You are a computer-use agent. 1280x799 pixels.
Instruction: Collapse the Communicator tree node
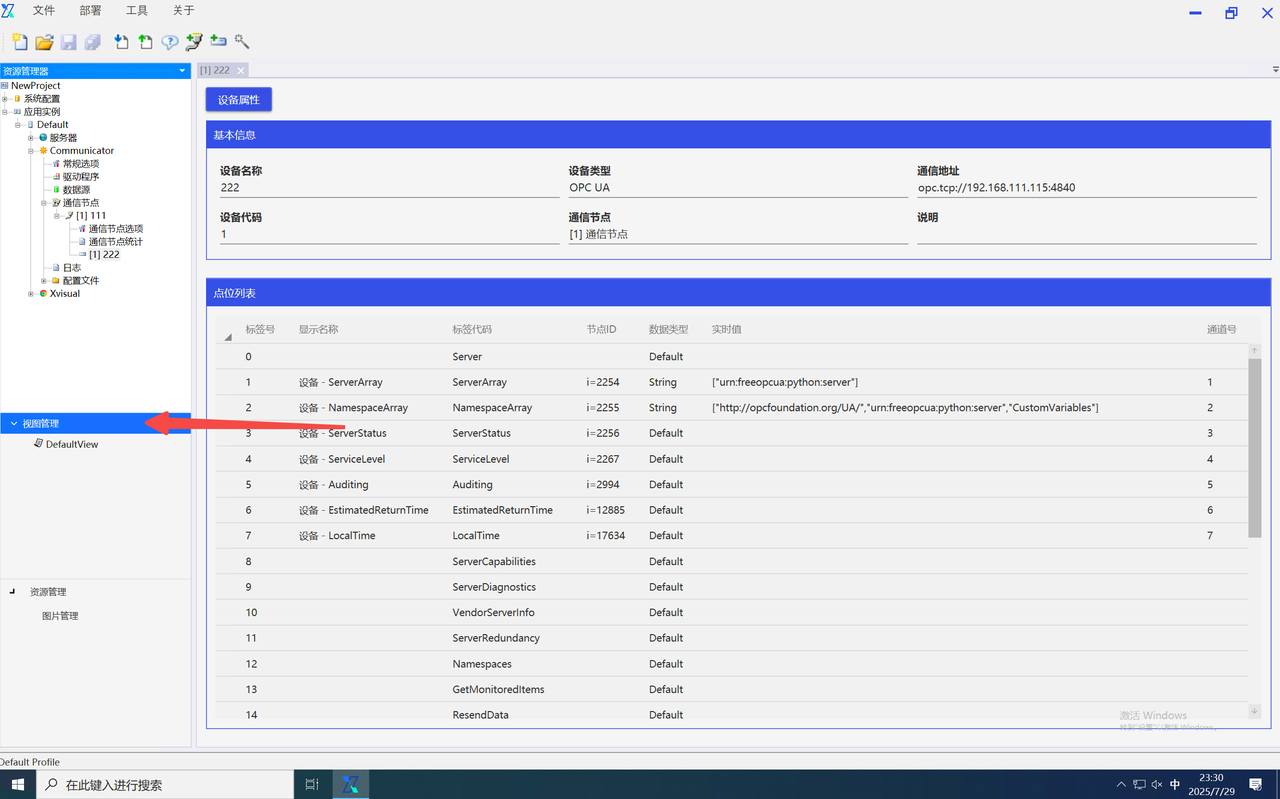coord(31,151)
